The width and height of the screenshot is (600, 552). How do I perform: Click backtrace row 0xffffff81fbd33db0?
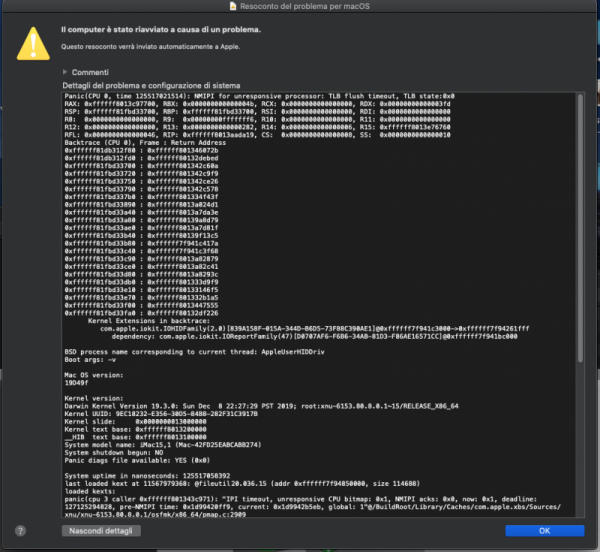pyautogui.click(x=142, y=282)
